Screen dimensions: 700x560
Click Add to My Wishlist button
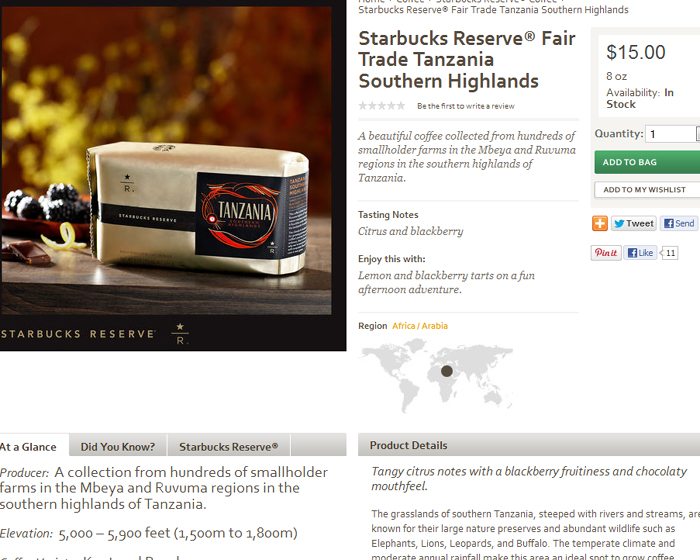647,190
